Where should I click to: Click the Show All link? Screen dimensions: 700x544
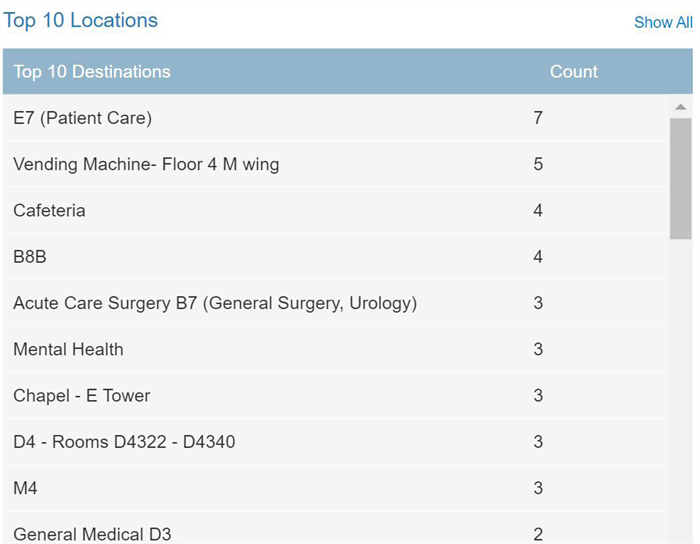663,22
